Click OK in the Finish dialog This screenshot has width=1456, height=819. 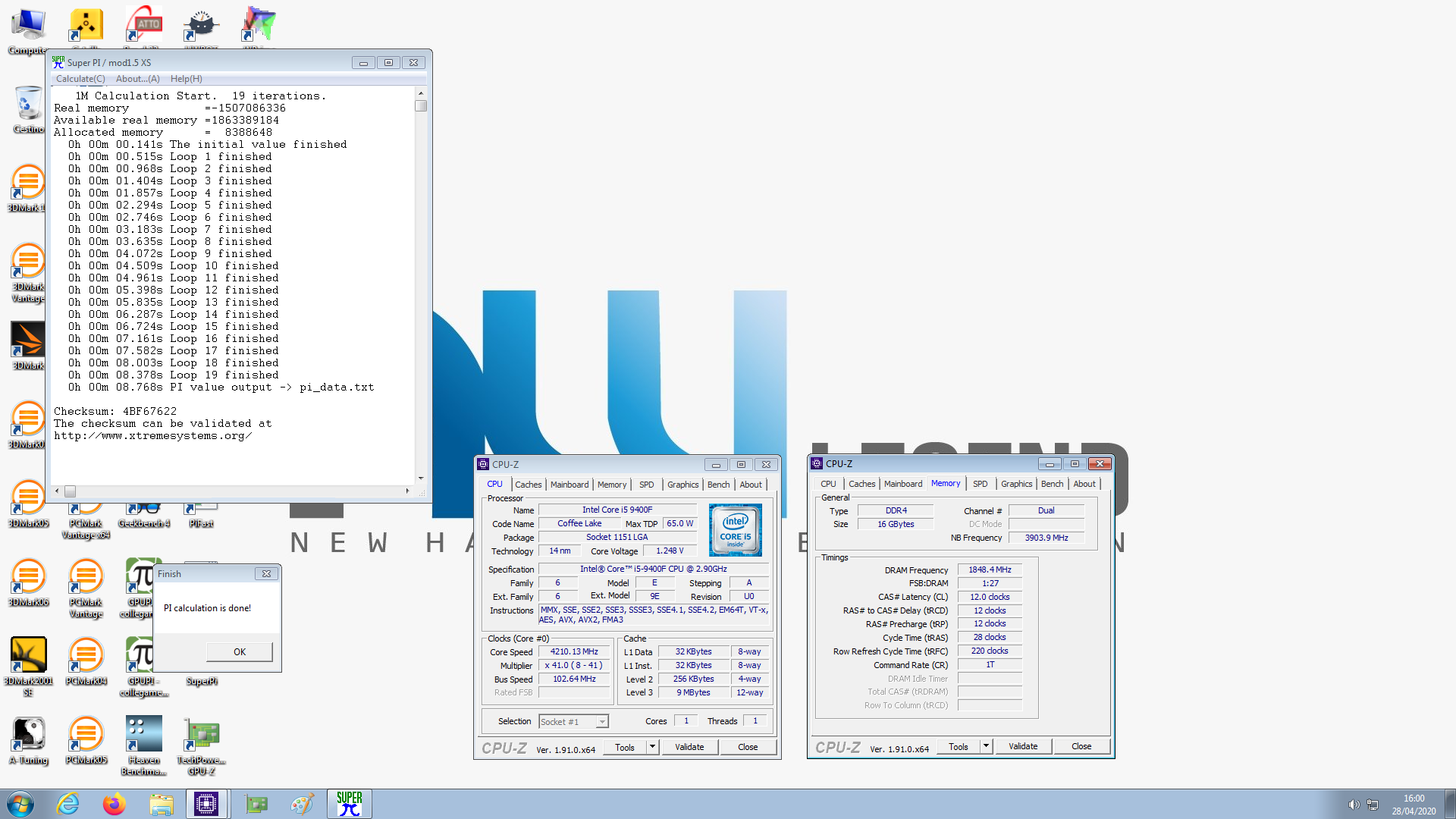(x=240, y=652)
